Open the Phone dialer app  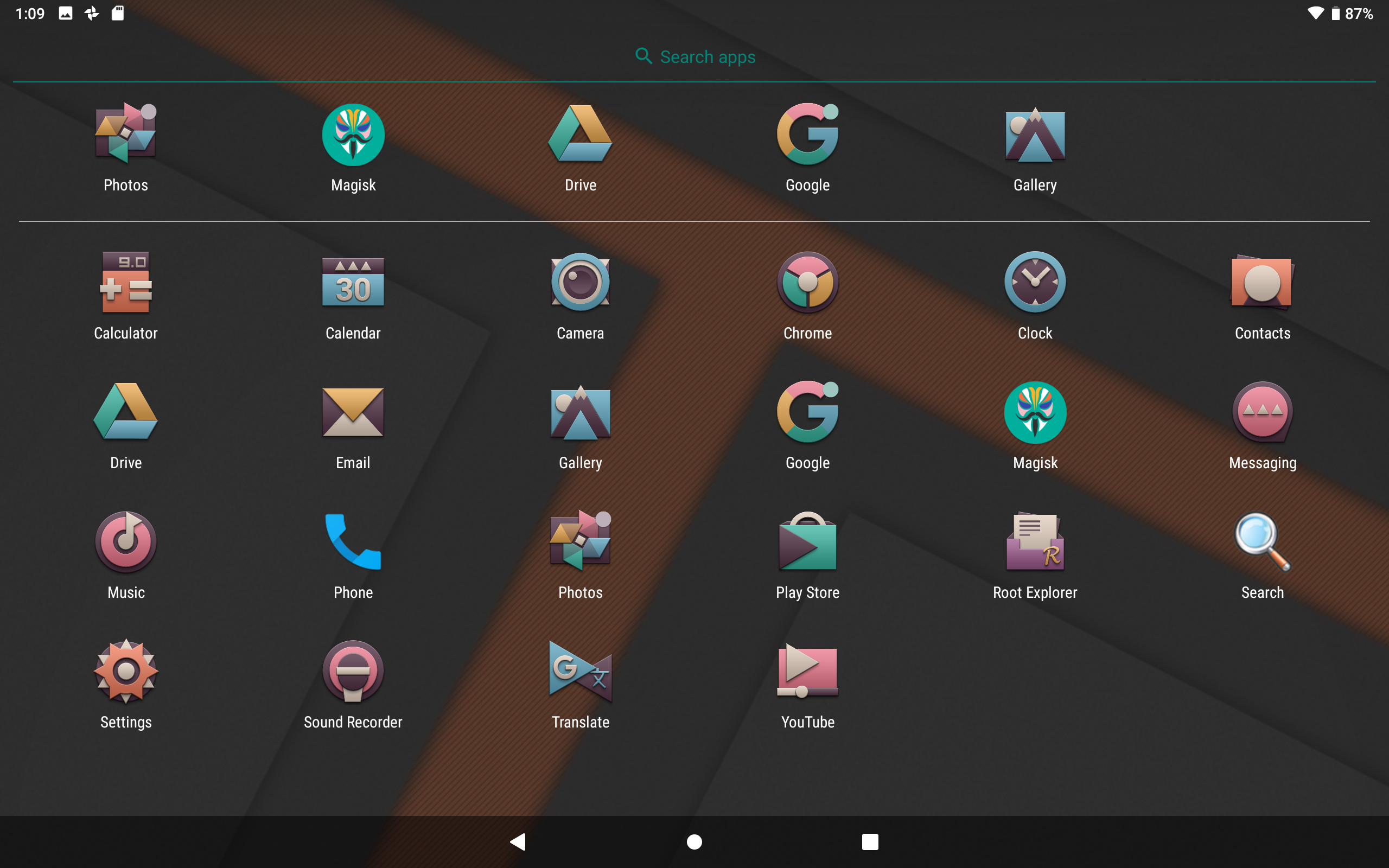[x=353, y=541]
